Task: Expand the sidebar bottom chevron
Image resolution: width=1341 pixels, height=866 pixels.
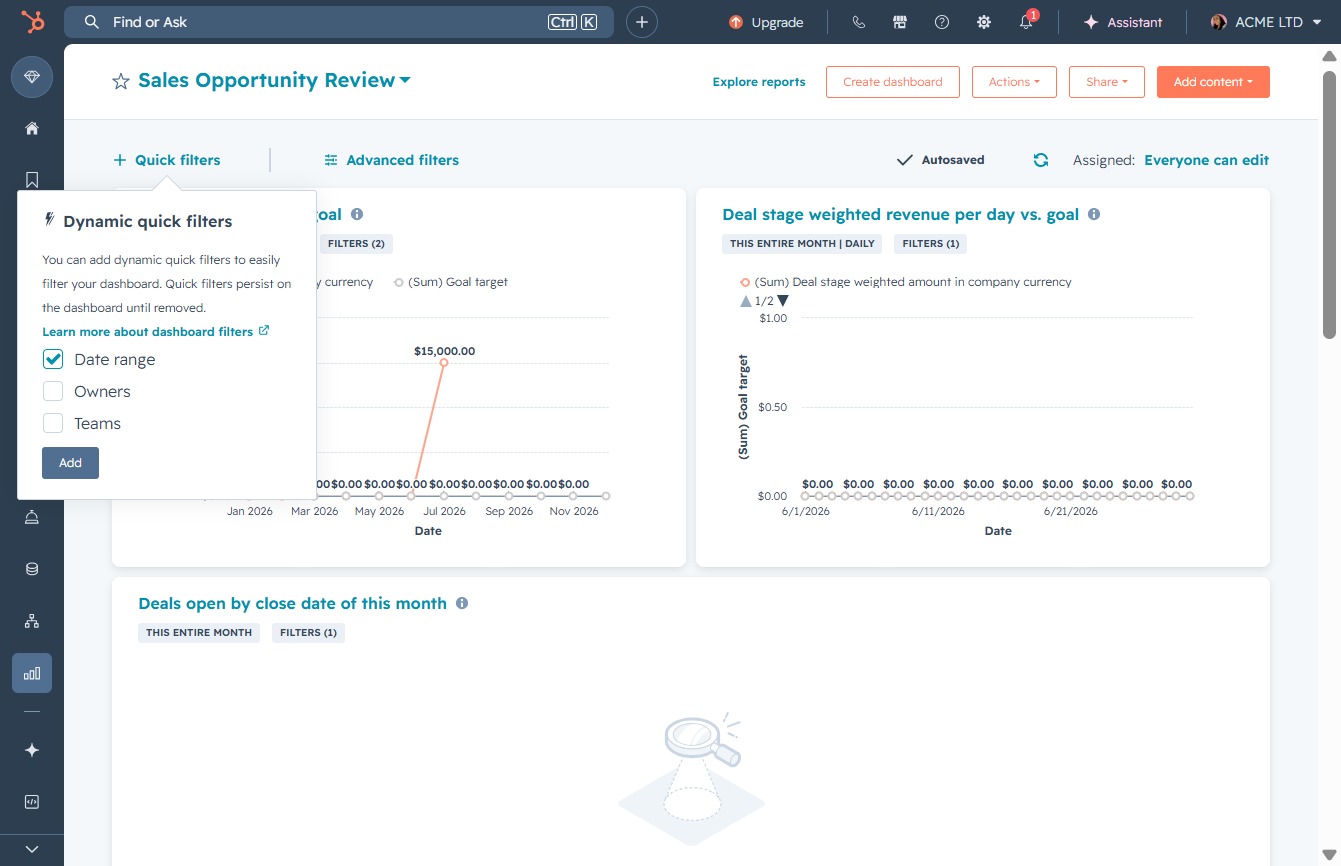Action: tap(32, 849)
